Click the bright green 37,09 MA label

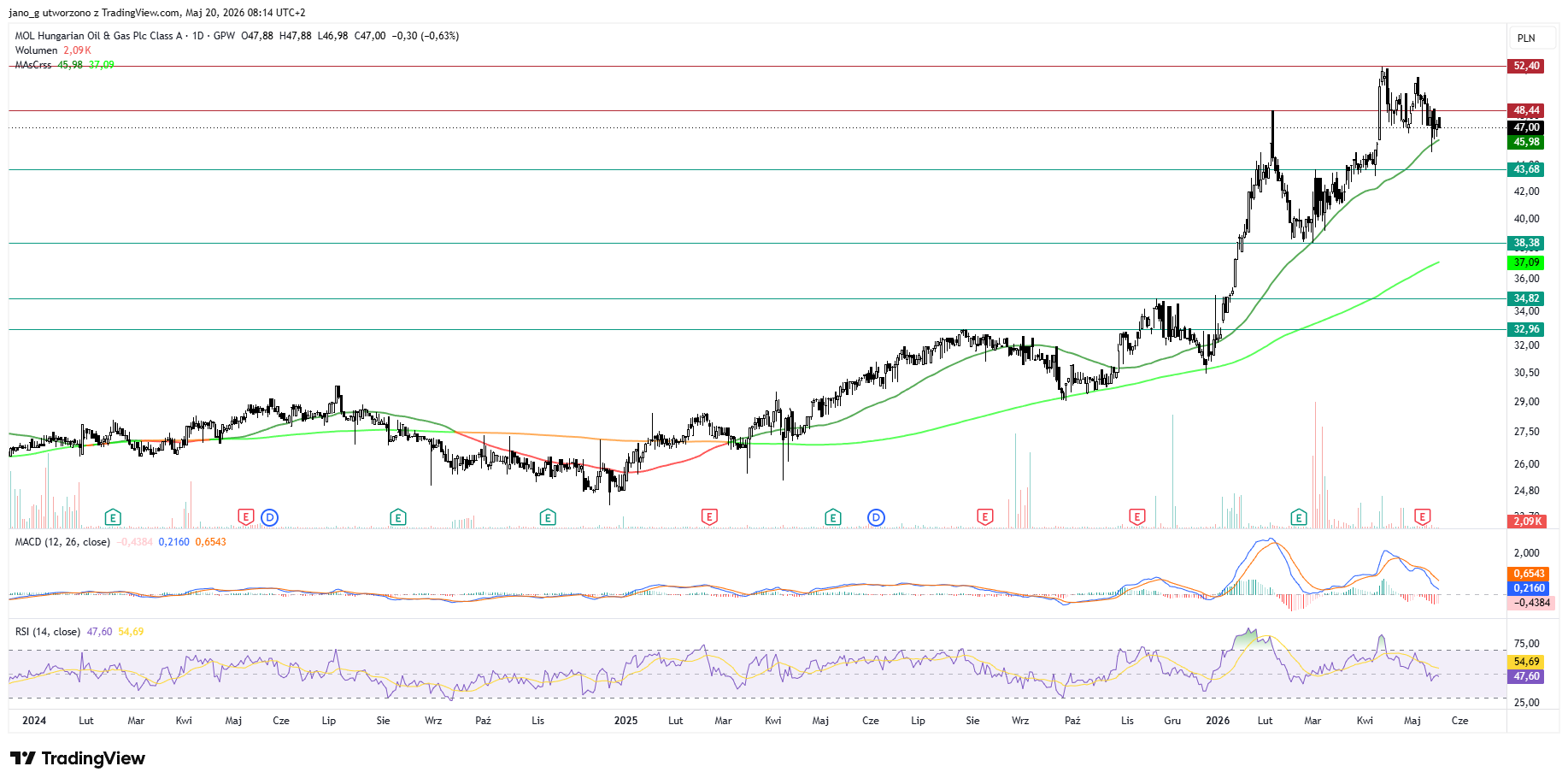(x=1526, y=262)
